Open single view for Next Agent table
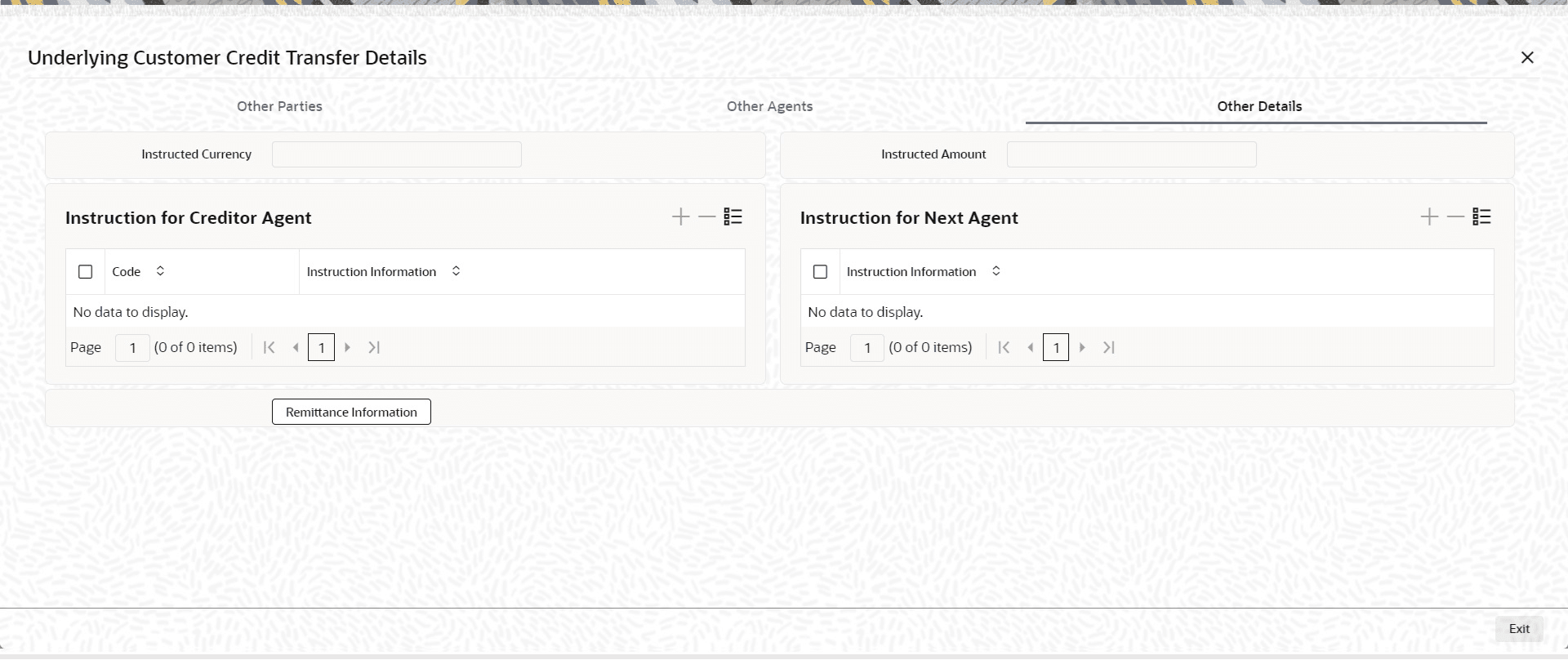The image size is (1568, 660). click(x=1481, y=217)
